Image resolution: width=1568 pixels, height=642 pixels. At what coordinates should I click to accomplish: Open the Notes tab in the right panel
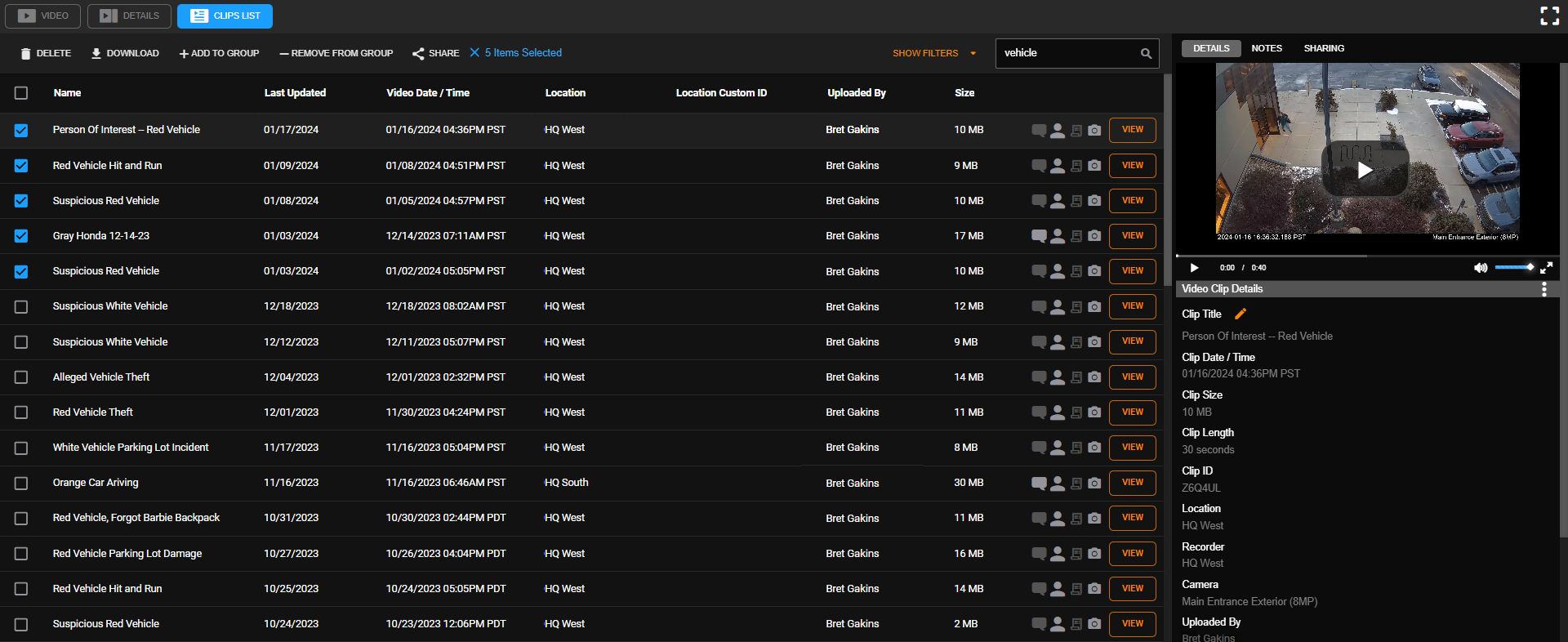(1267, 49)
